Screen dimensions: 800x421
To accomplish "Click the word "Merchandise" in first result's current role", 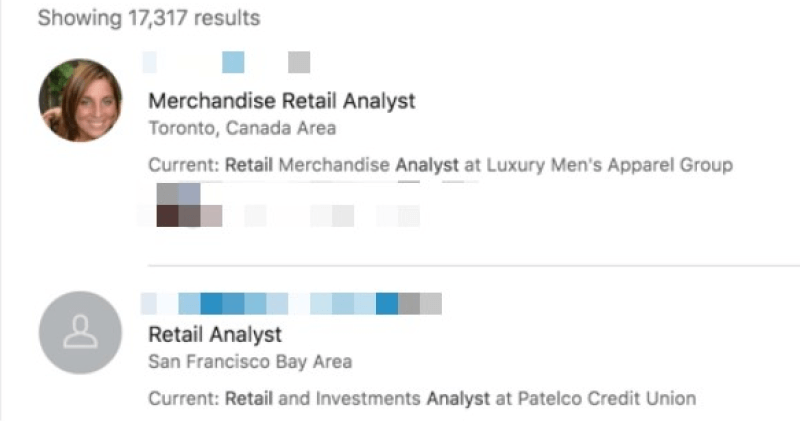I will 334,165.
